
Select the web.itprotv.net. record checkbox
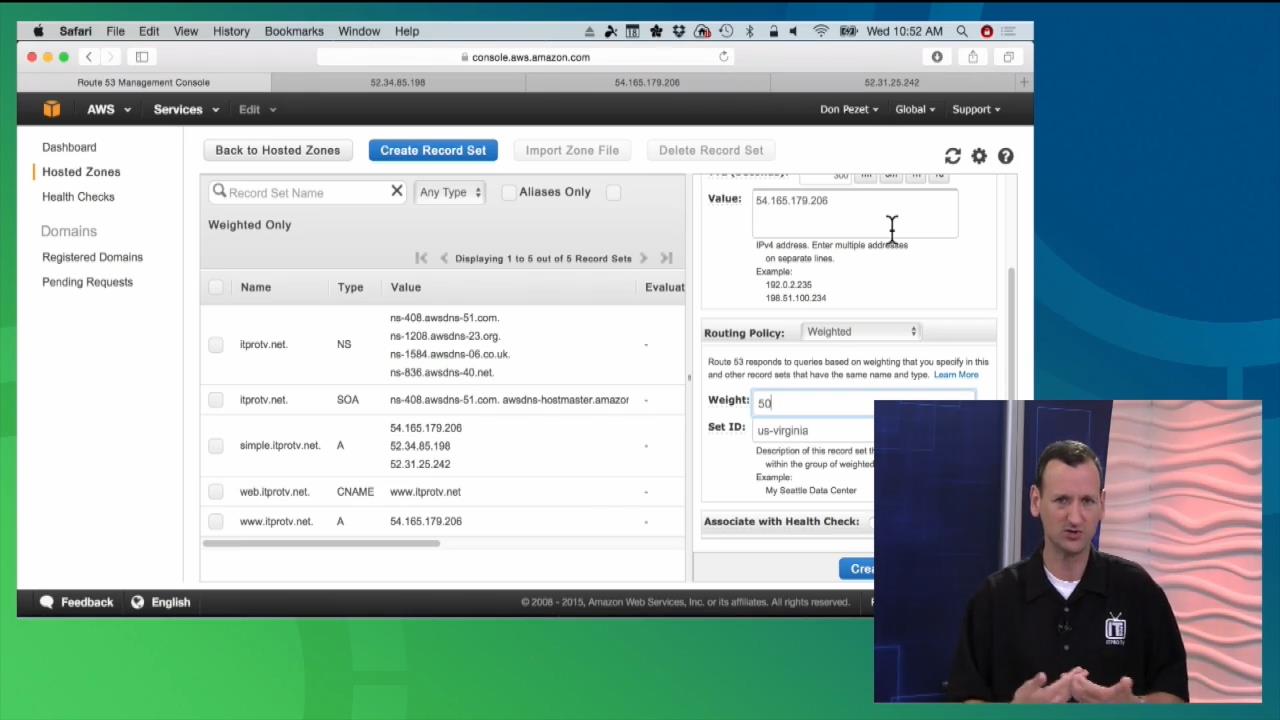pos(216,492)
